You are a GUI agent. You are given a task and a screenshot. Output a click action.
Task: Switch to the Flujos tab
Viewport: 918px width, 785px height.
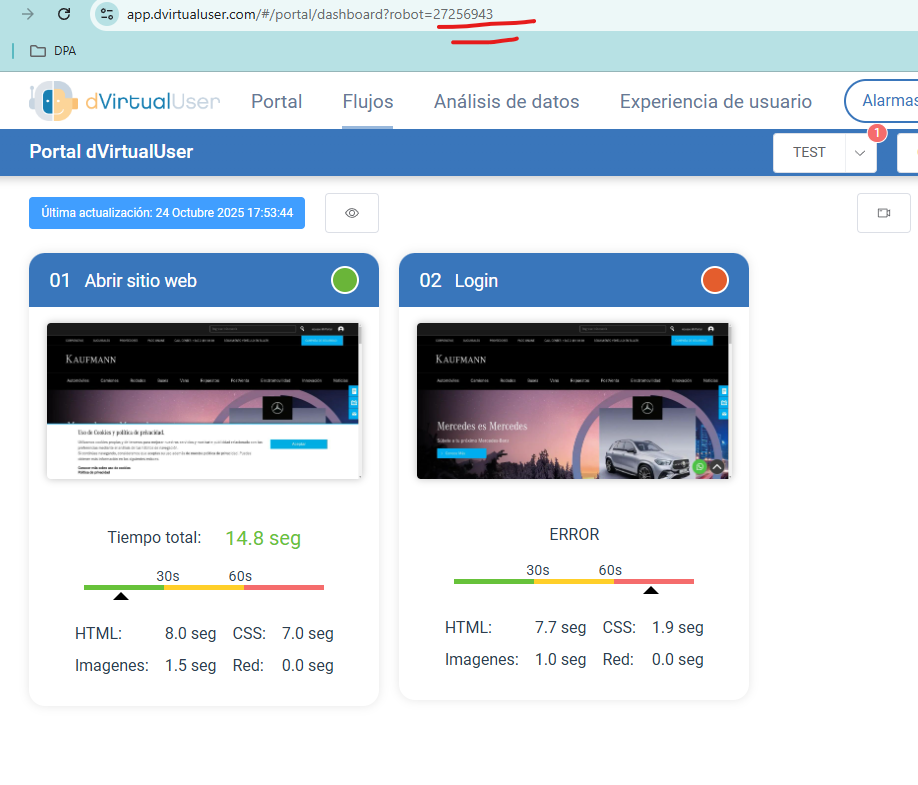(x=368, y=101)
